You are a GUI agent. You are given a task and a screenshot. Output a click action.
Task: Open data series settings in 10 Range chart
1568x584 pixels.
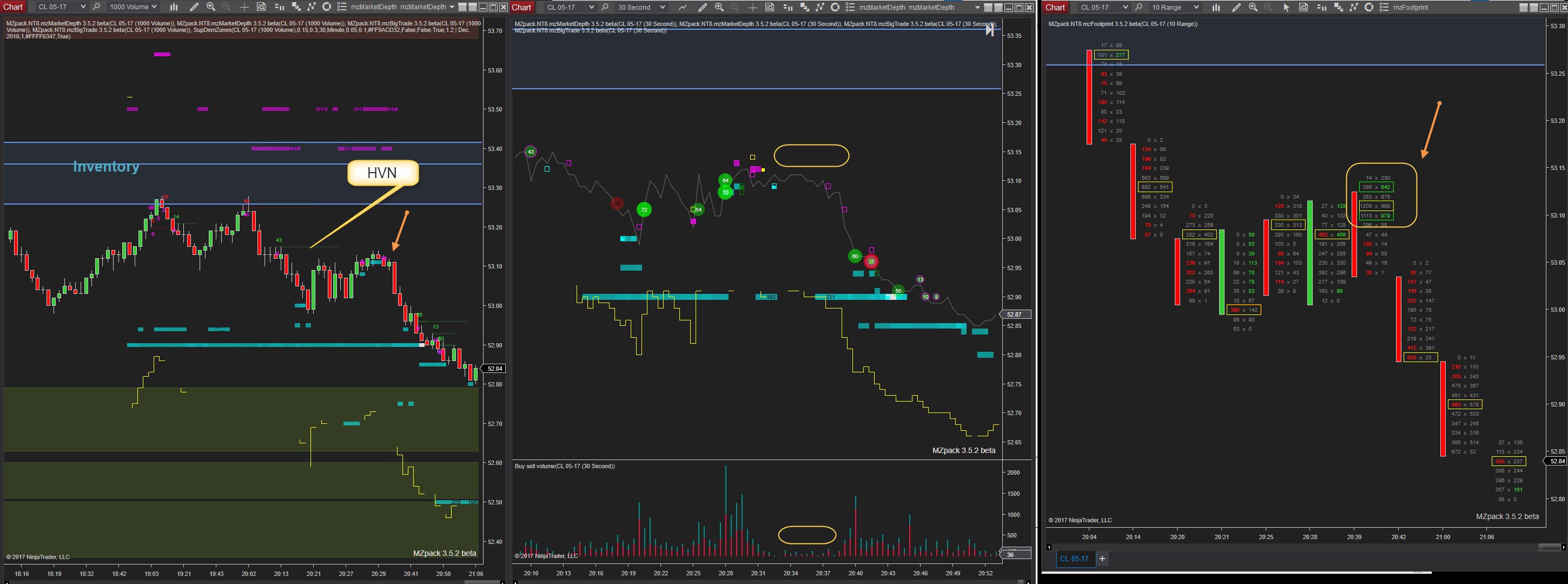(1339, 6)
